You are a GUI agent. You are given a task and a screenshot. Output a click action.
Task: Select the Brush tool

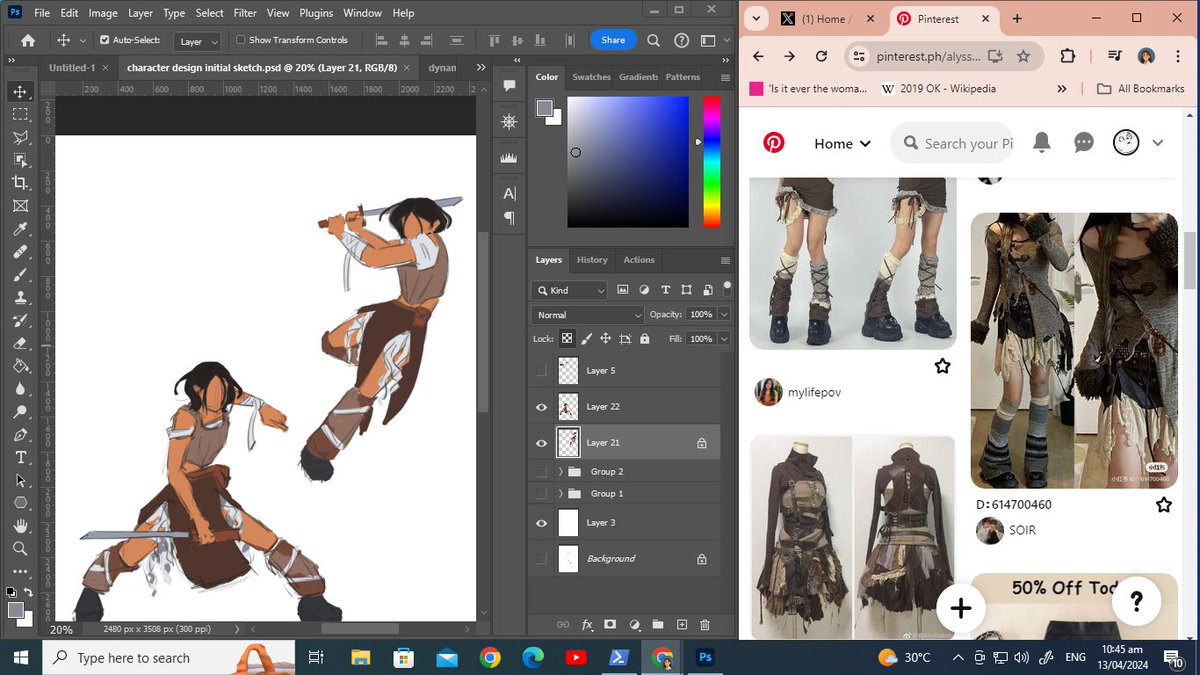click(20, 274)
